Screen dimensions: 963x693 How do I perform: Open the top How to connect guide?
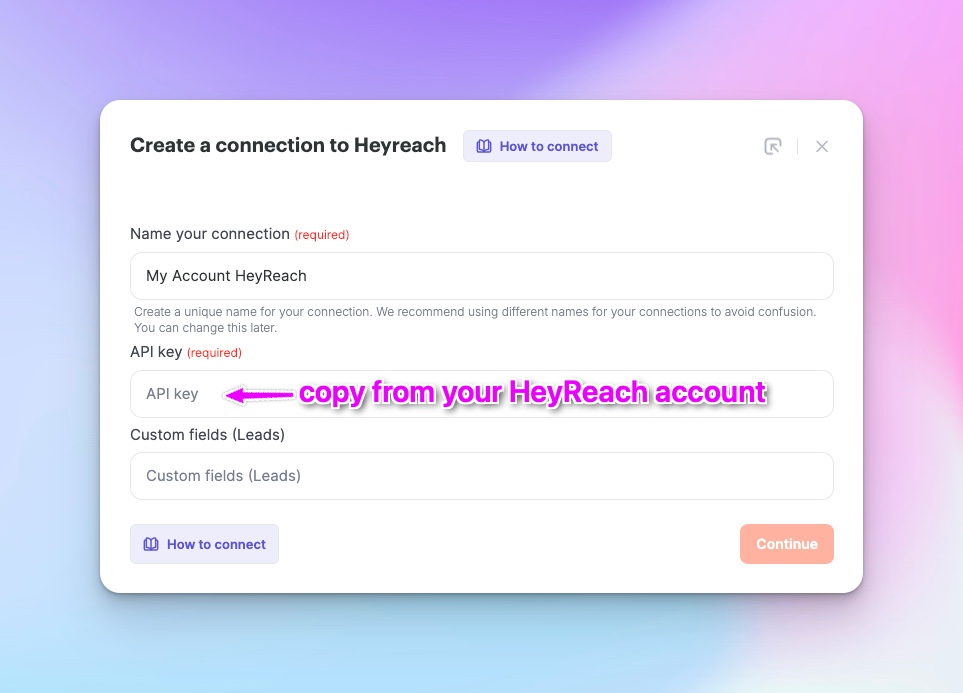[537, 146]
